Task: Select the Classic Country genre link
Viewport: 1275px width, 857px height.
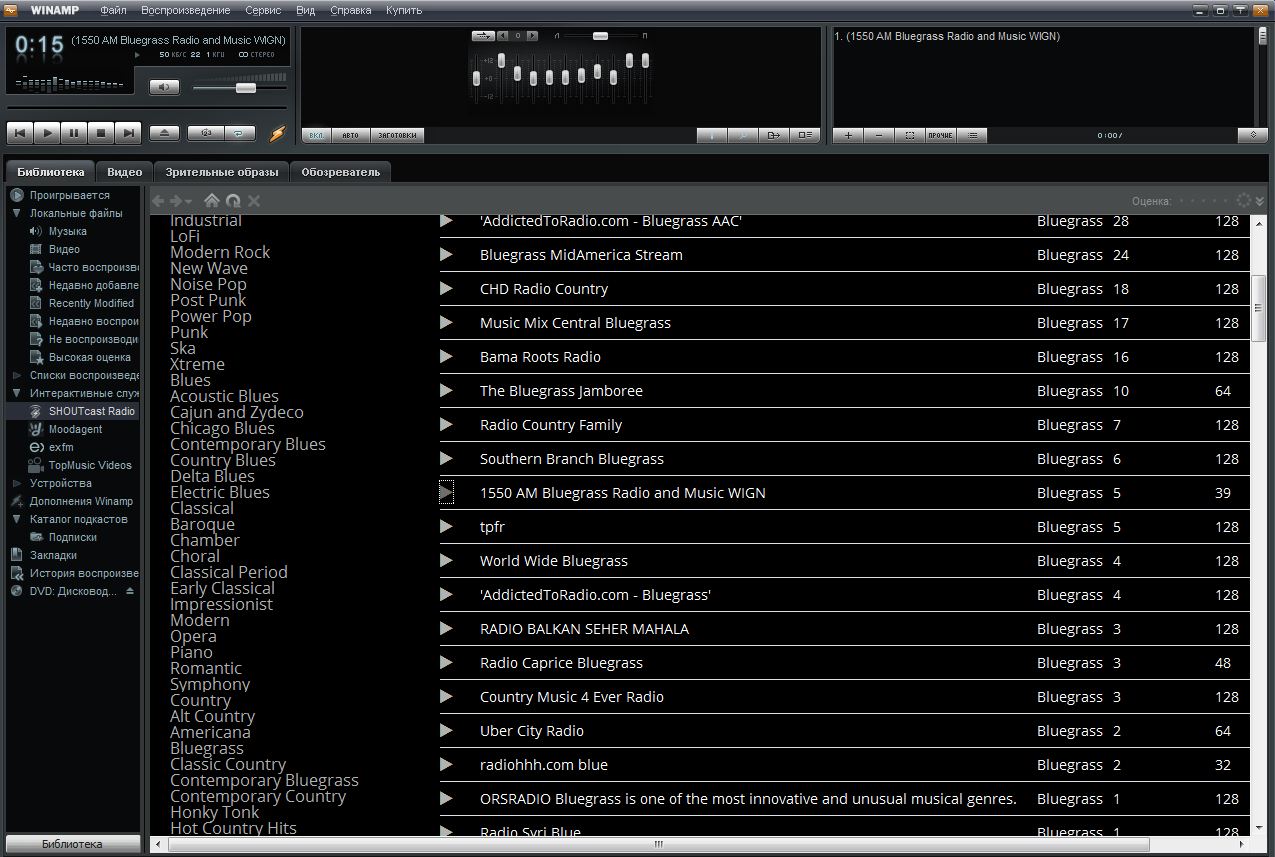Action: coord(228,764)
